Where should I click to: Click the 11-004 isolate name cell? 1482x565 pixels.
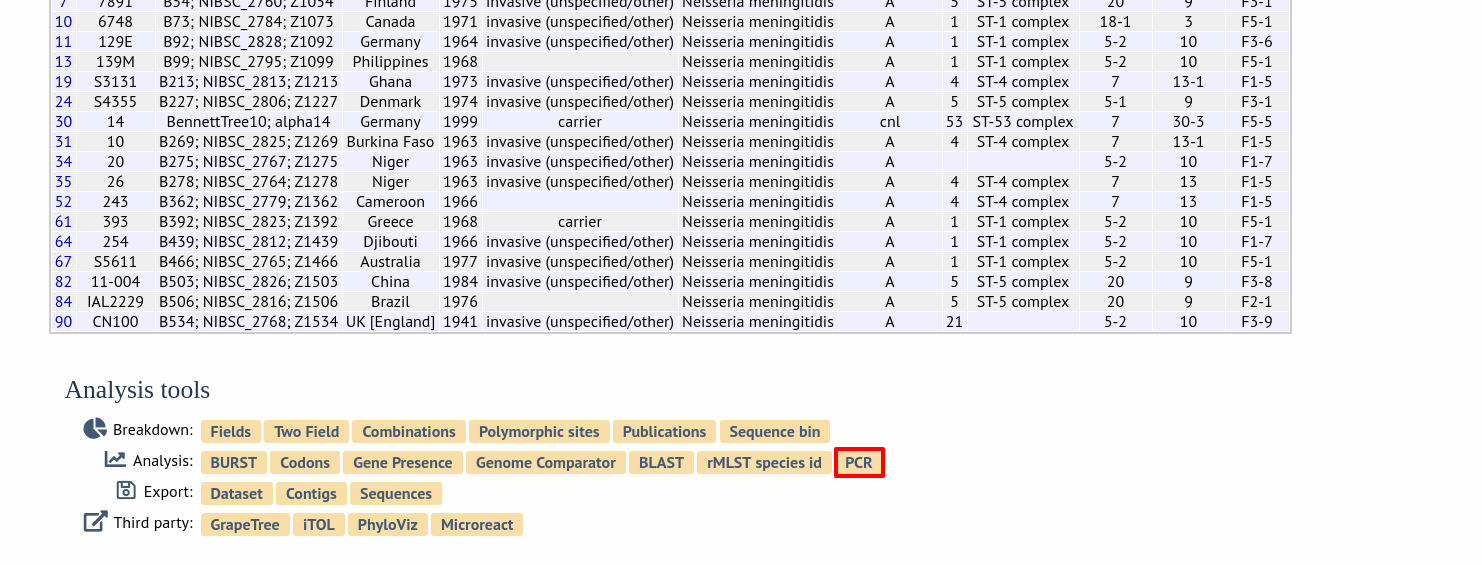click(115, 282)
